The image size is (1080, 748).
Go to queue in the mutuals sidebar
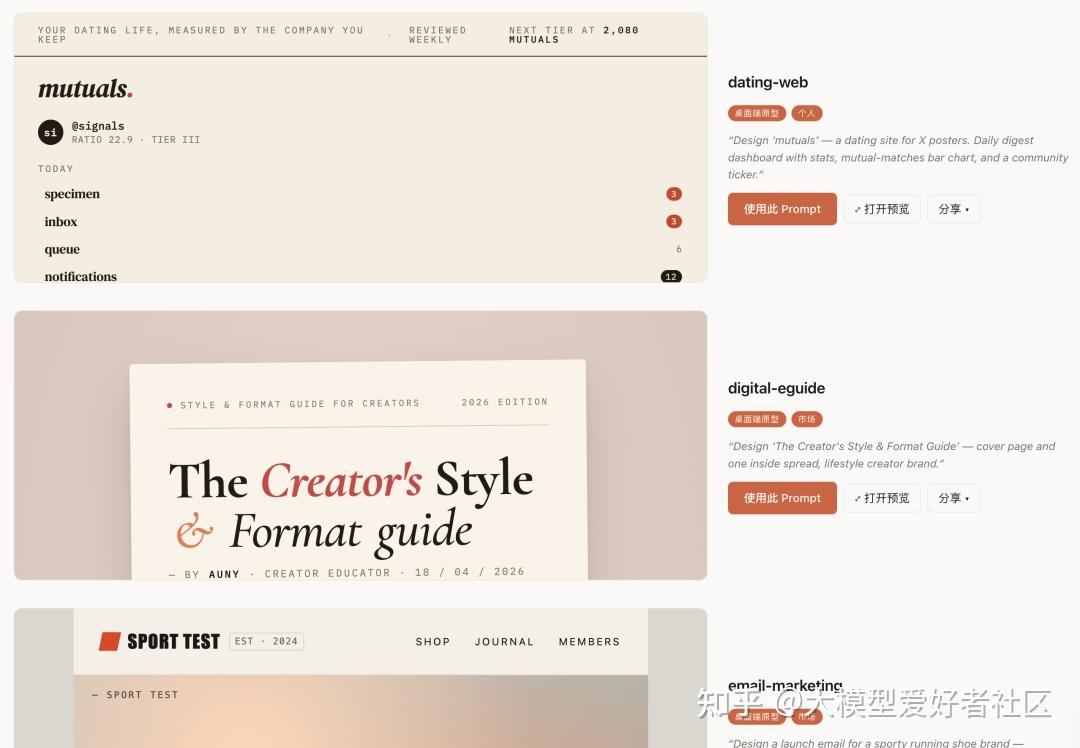point(62,249)
